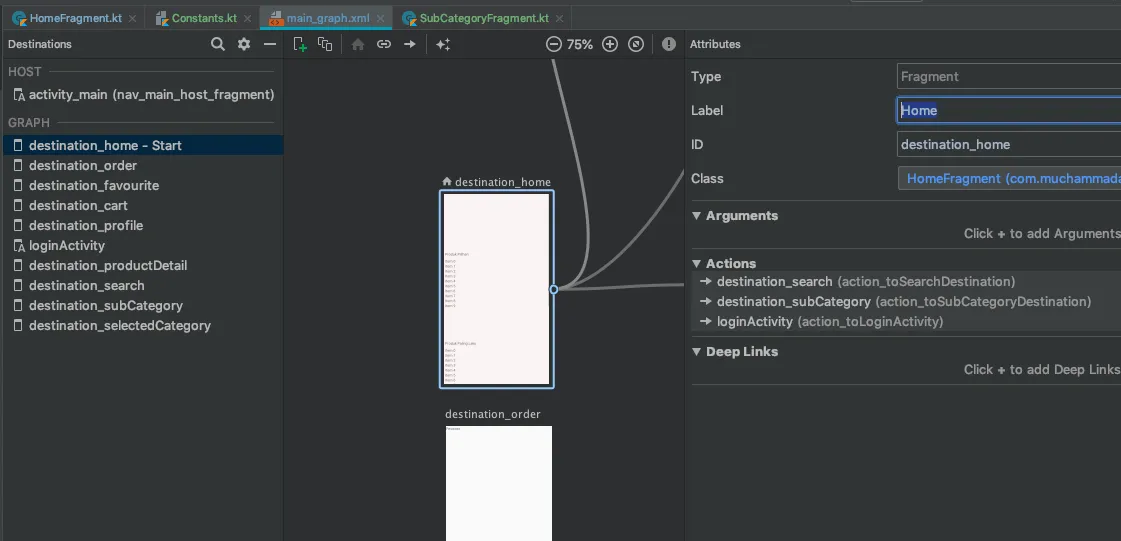Show warnings and errors icon
This screenshot has width=1121, height=541.
pyautogui.click(x=668, y=44)
